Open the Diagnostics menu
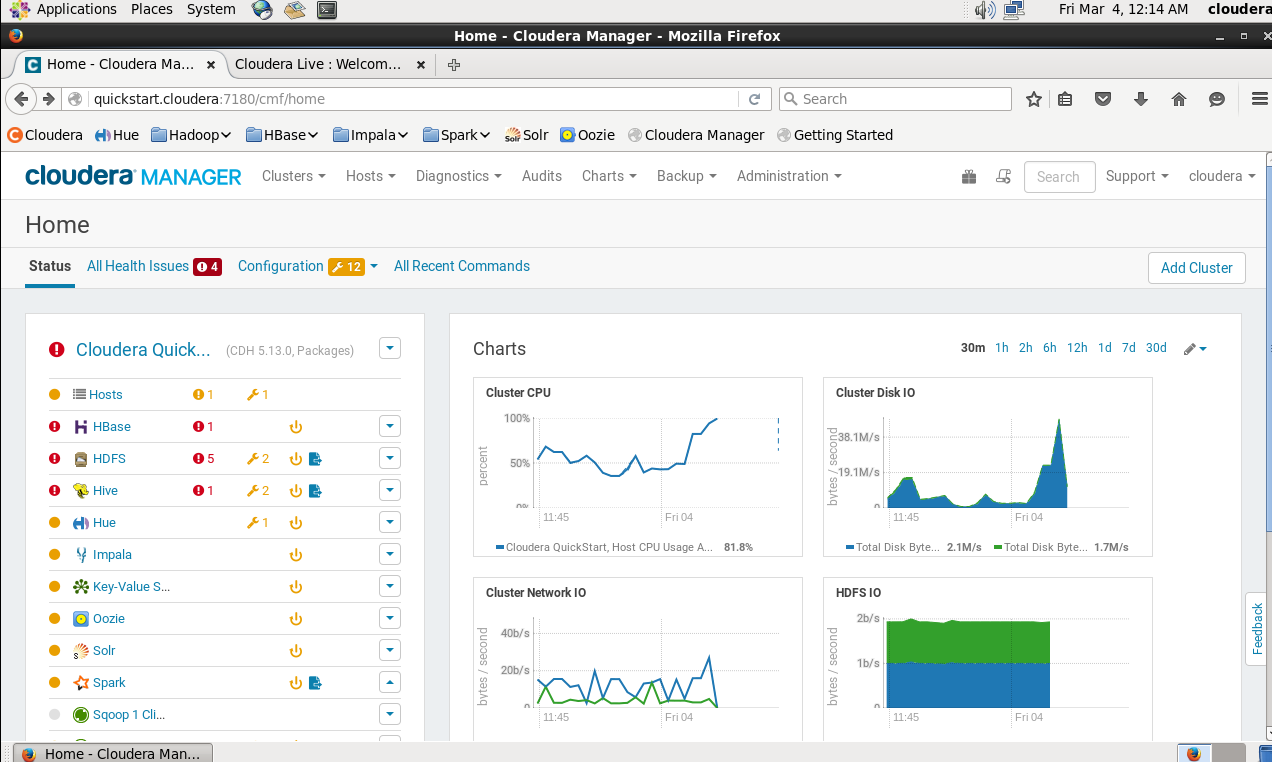 (x=458, y=176)
